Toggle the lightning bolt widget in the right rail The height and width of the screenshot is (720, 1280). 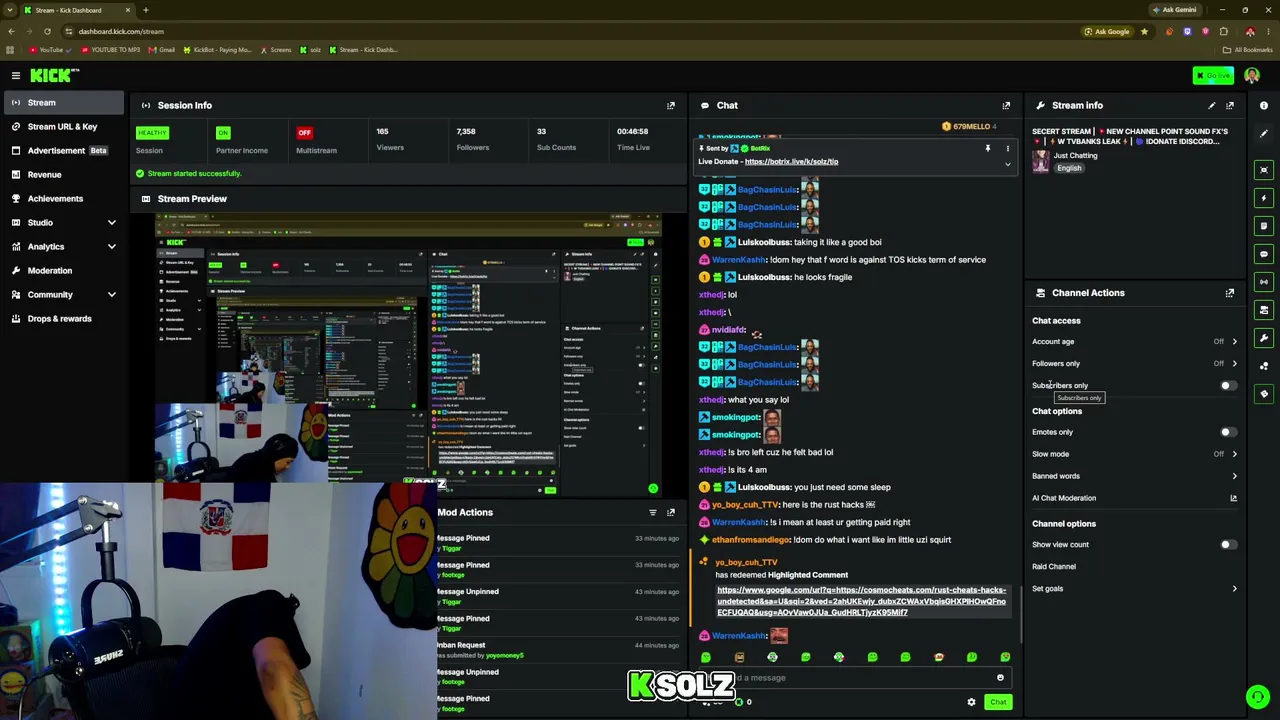(x=1264, y=198)
